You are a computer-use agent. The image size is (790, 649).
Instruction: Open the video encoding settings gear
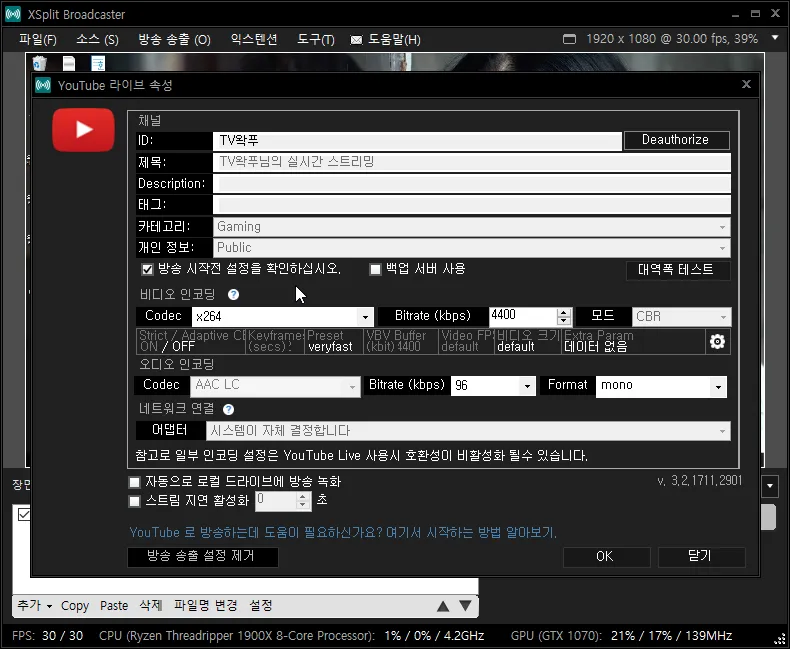[717, 342]
